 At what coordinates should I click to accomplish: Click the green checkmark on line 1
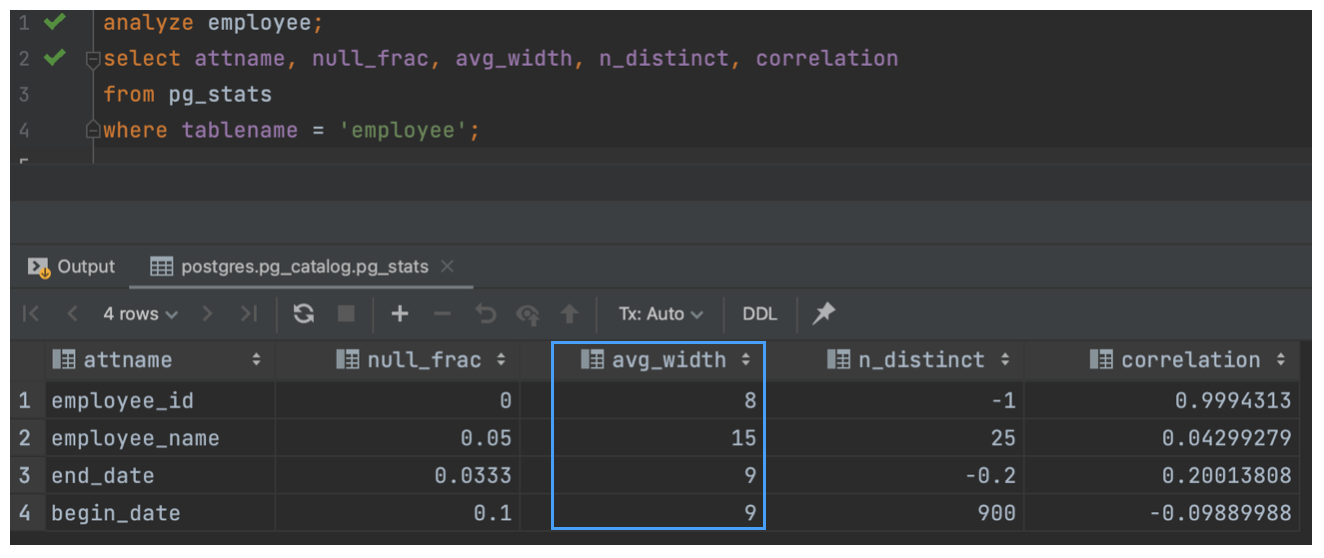54,21
